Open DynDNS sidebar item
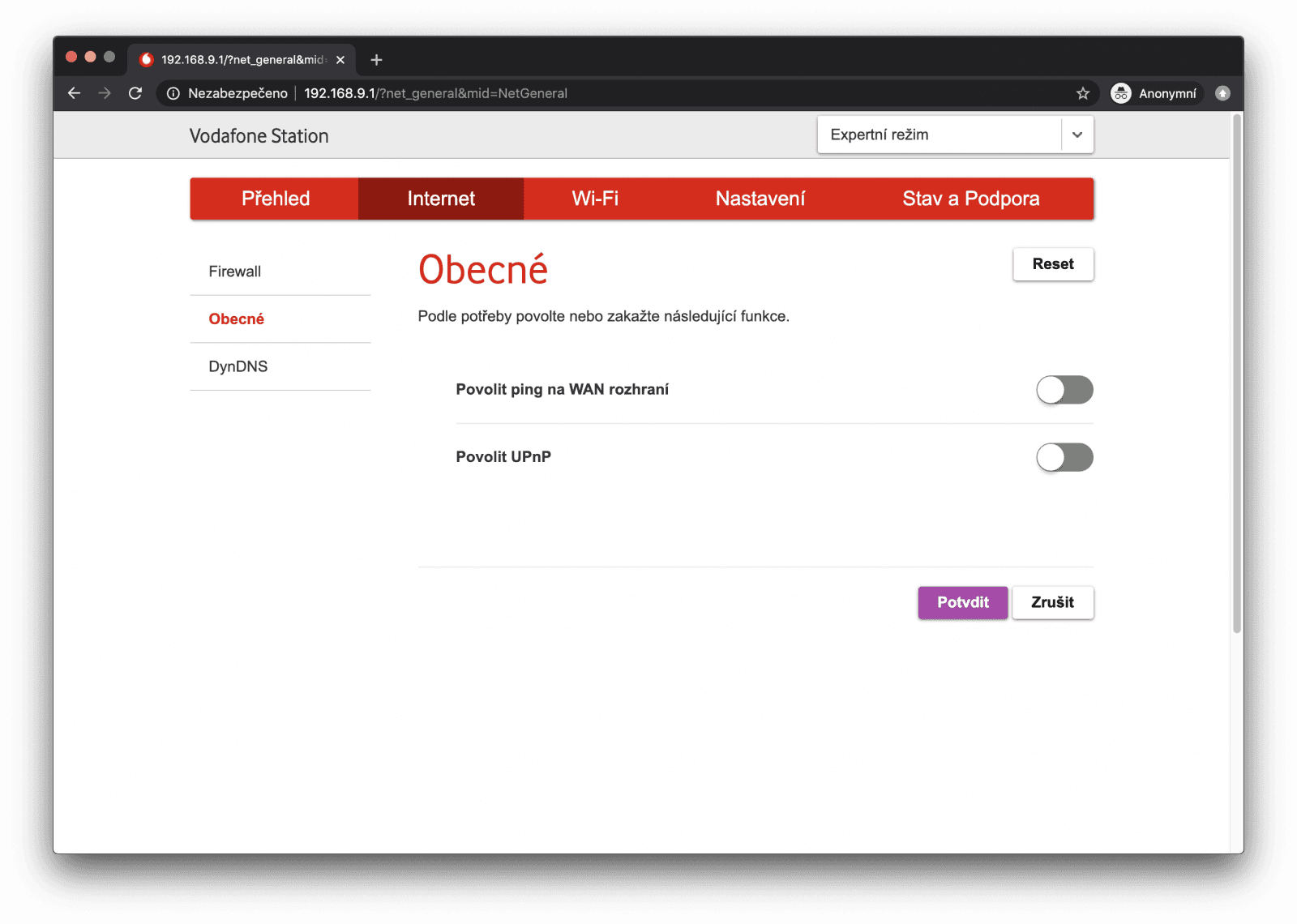The image size is (1297, 924). [x=238, y=366]
